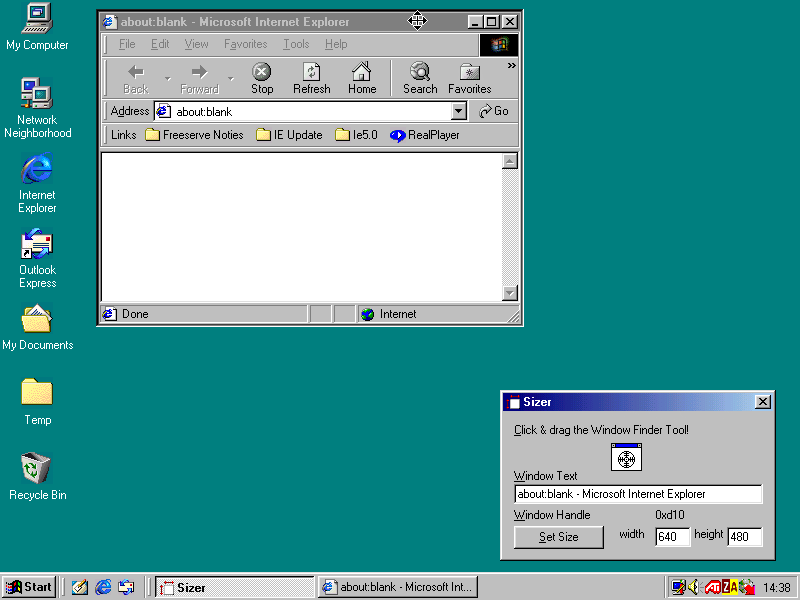Click the scrollbar down arrow in browser
Image resolution: width=800 pixels, height=600 pixels.
click(x=510, y=293)
